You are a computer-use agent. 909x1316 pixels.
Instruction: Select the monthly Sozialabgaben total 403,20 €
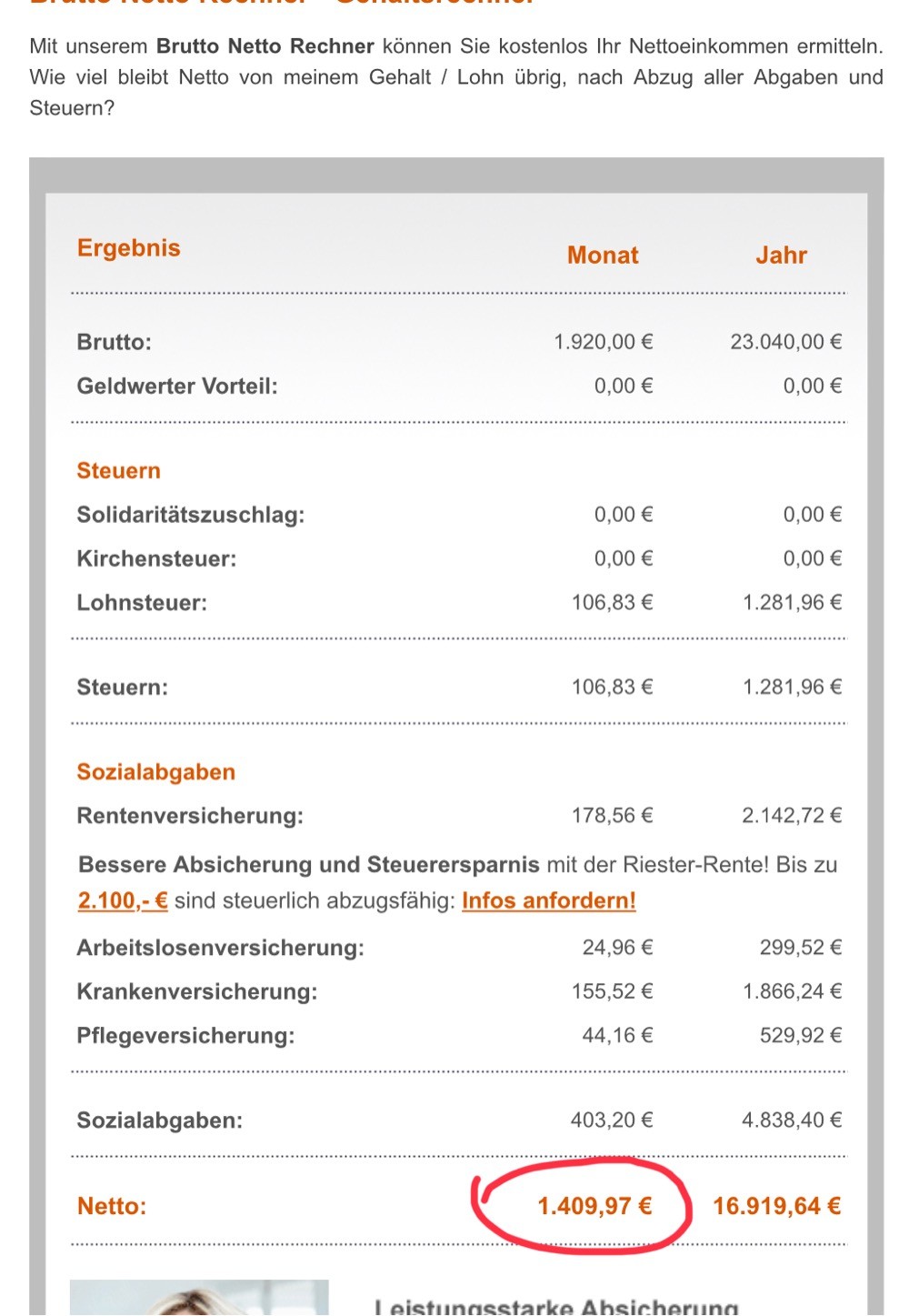[x=612, y=1120]
